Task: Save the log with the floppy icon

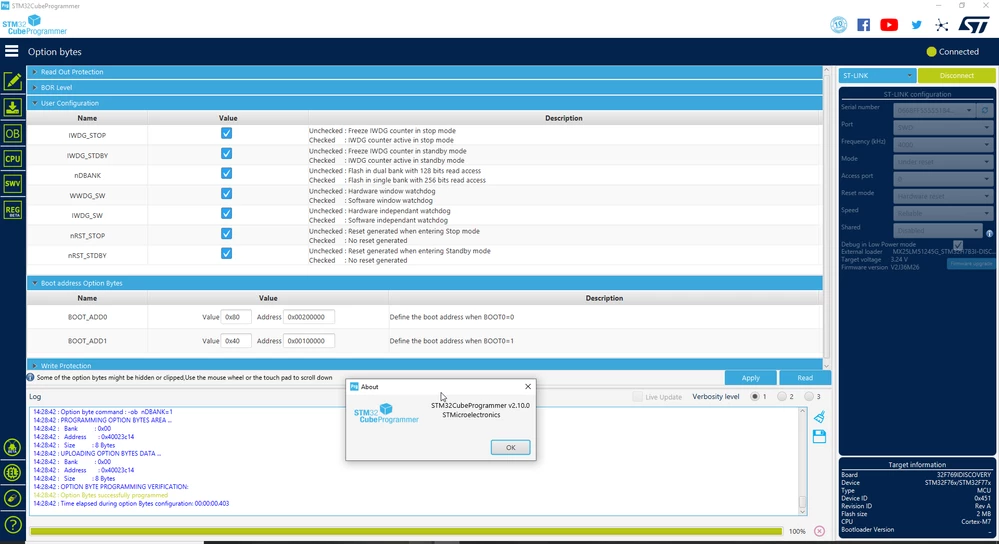Action: tap(819, 436)
